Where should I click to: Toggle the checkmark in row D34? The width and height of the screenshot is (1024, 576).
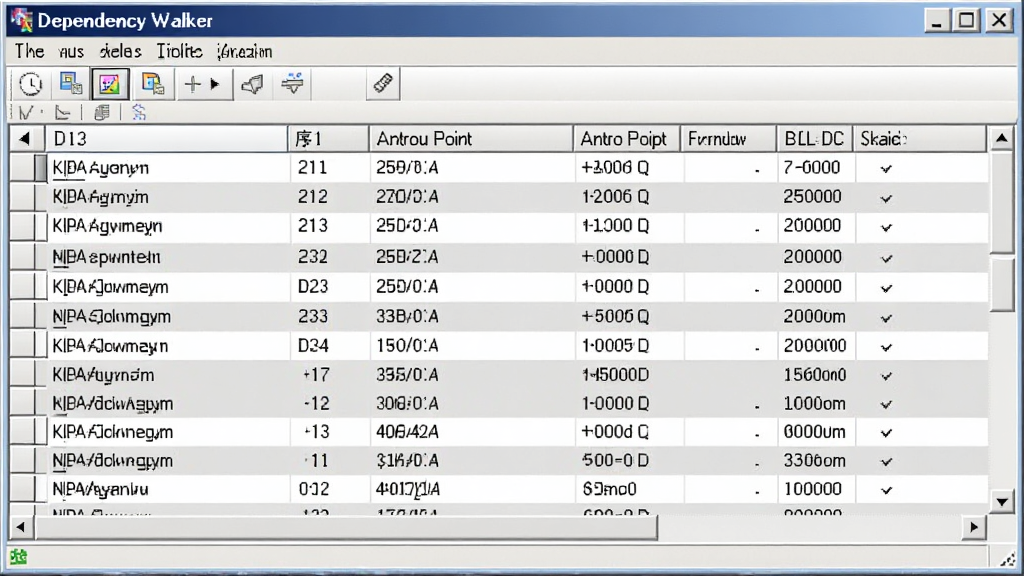(886, 347)
